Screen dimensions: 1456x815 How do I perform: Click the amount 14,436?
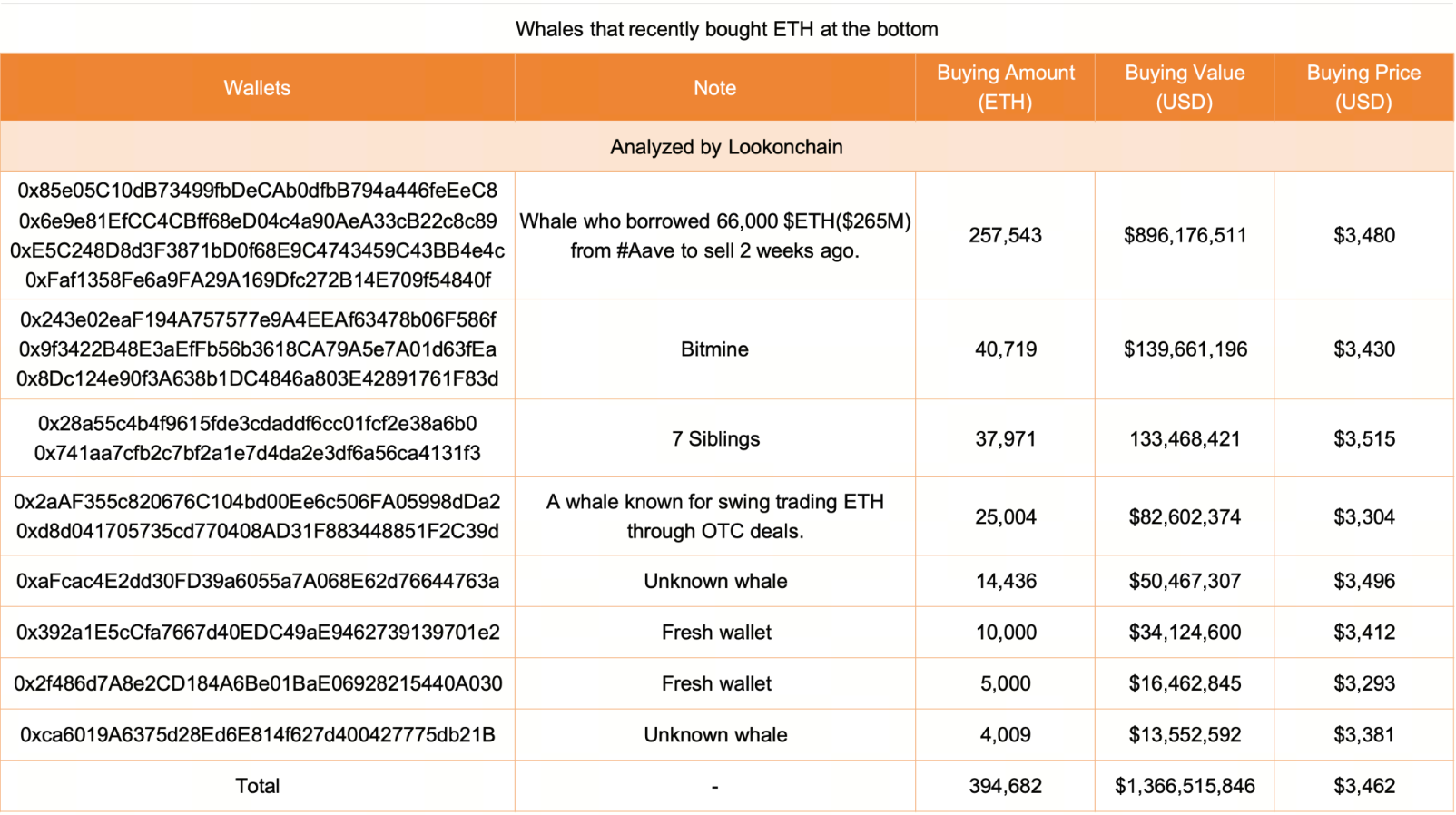point(1006,582)
